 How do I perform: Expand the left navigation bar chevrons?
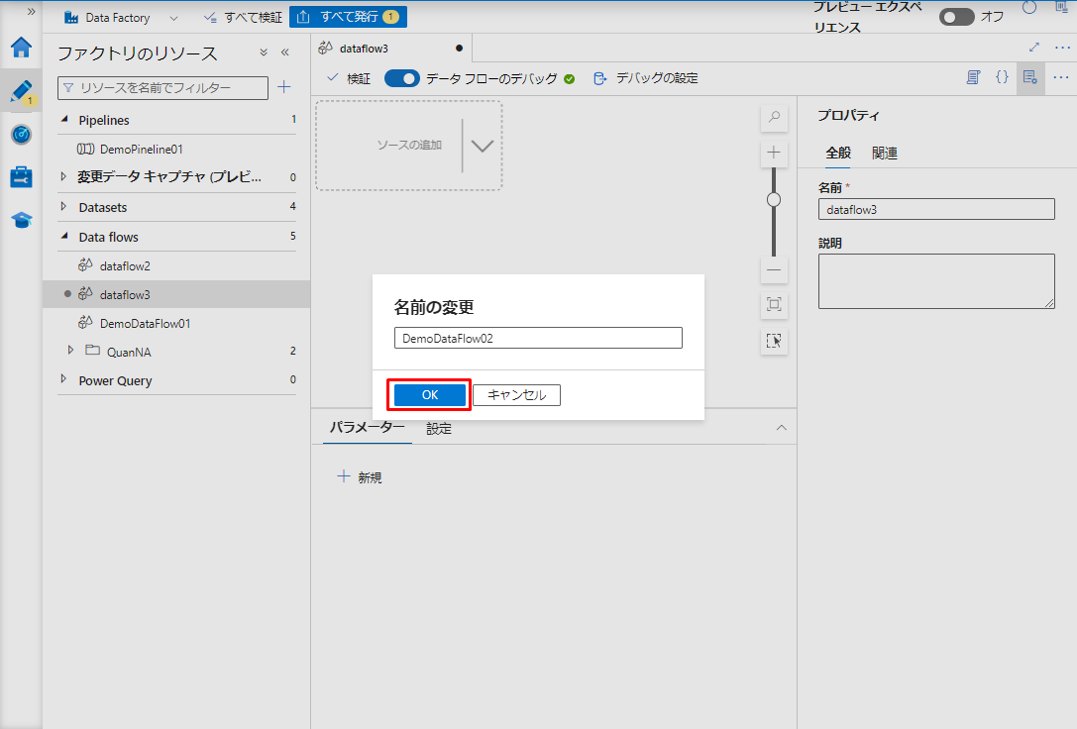[31, 12]
